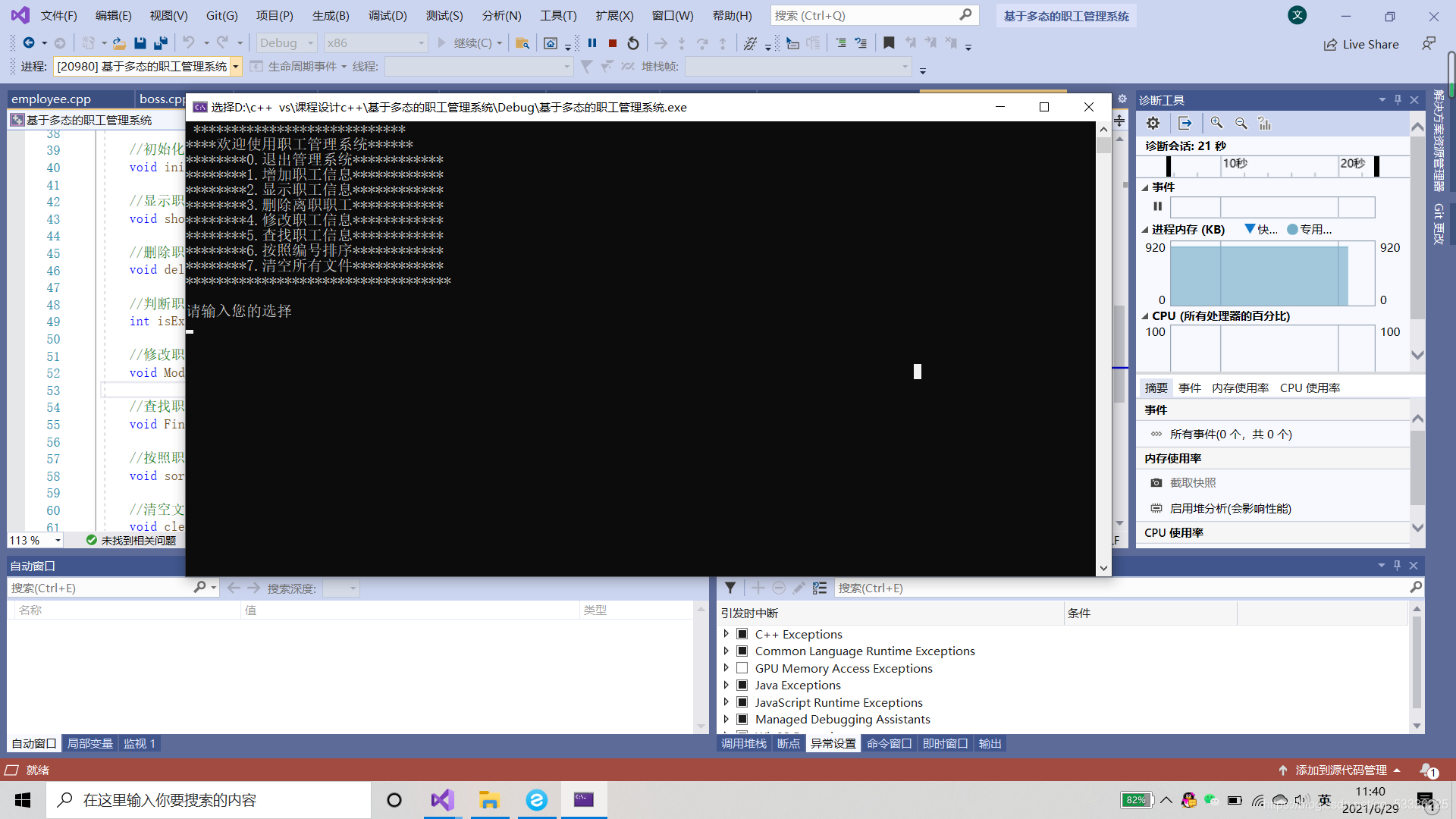Viewport: 1456px width, 819px height.
Task: Expand C++ Exceptions triggered breakpoints
Action: pyautogui.click(x=727, y=633)
